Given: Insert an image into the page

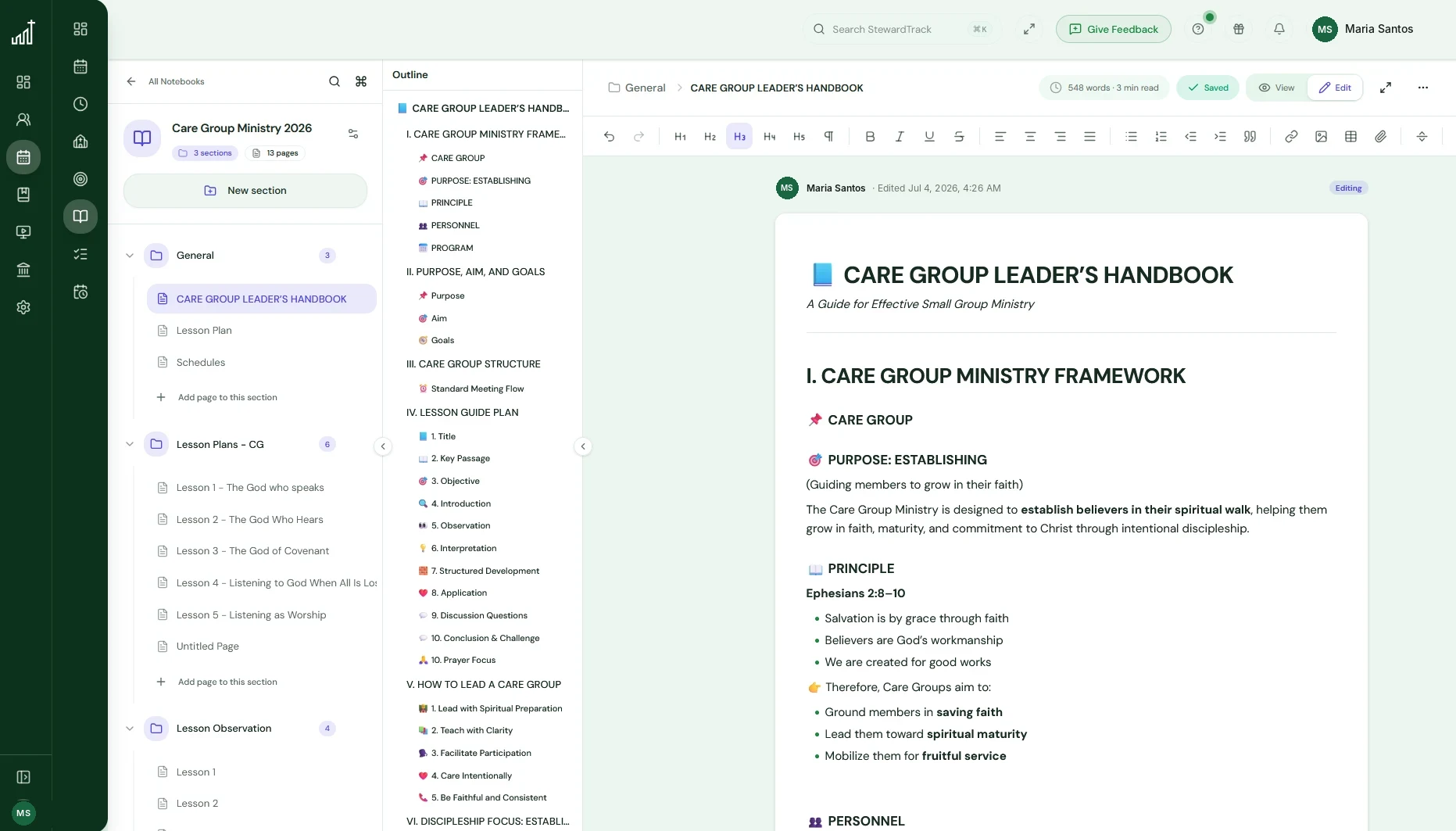Looking at the screenshot, I should click(1321, 137).
